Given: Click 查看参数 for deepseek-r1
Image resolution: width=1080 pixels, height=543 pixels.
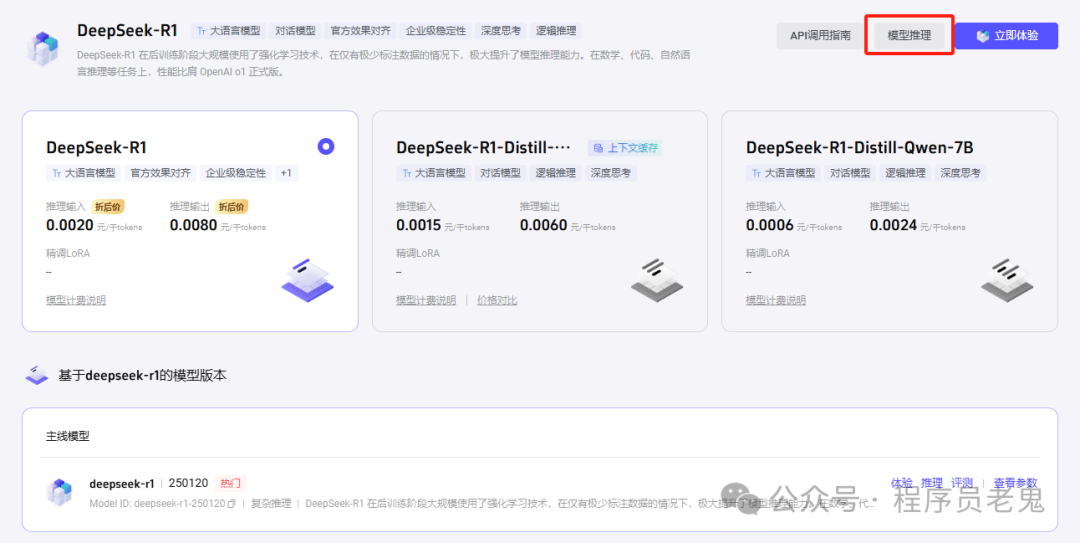Looking at the screenshot, I should tap(1015, 483).
